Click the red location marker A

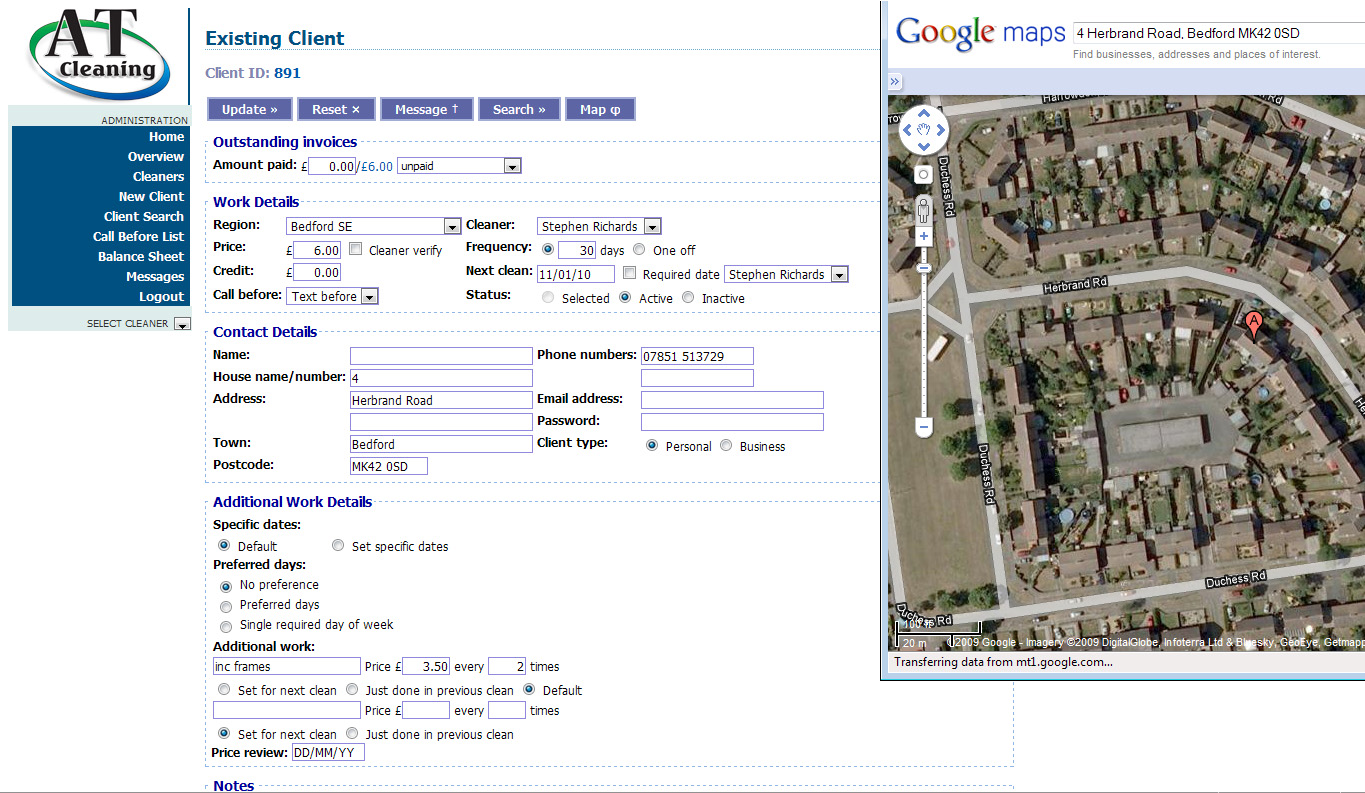tap(1252, 323)
